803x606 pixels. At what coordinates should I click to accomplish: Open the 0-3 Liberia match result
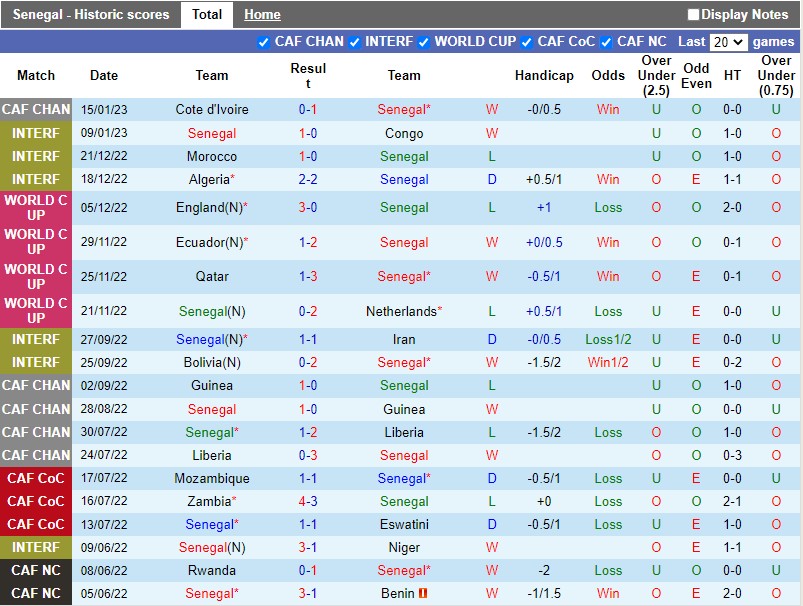pos(308,455)
